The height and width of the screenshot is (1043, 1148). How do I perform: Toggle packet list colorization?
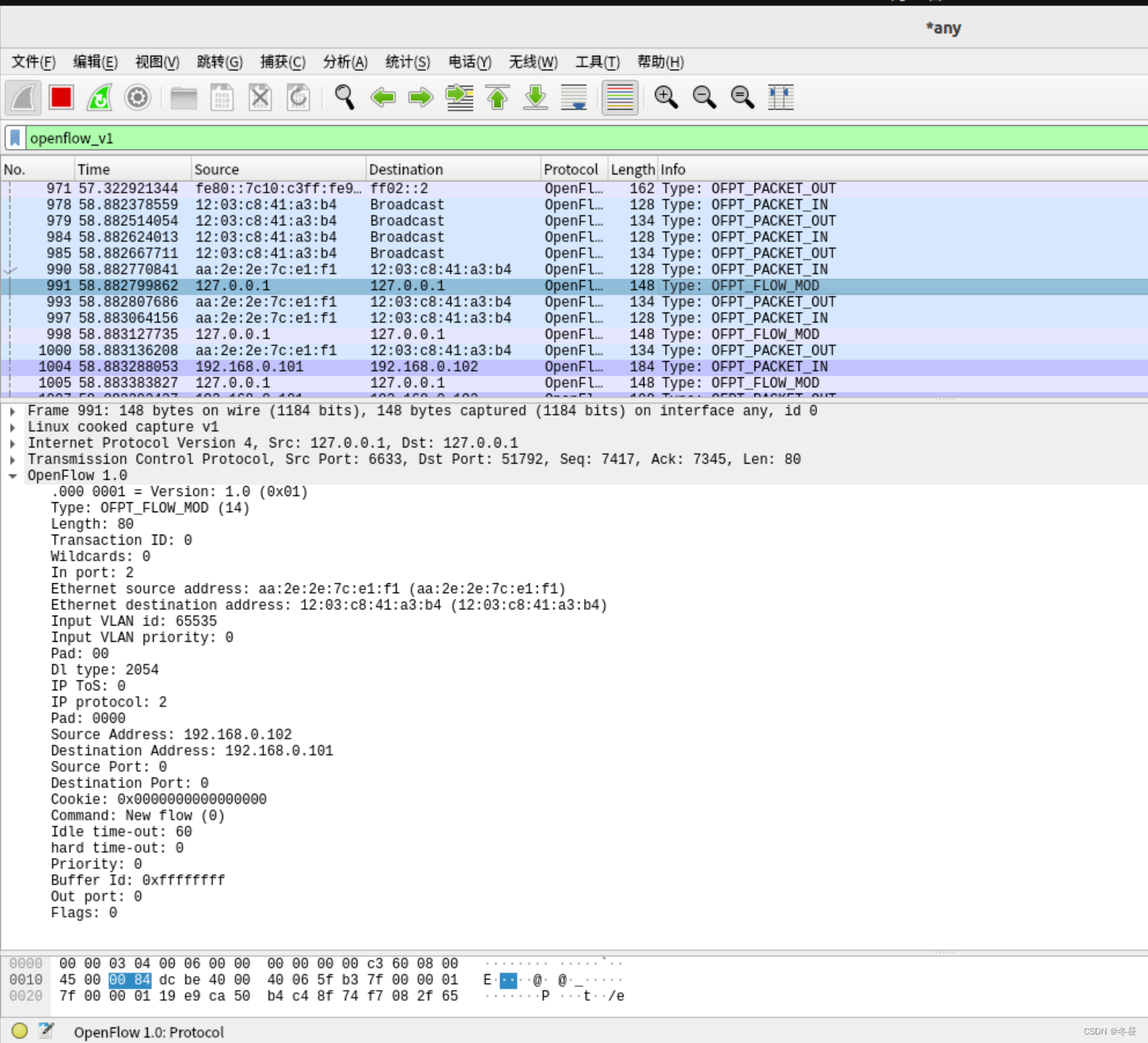[x=620, y=97]
